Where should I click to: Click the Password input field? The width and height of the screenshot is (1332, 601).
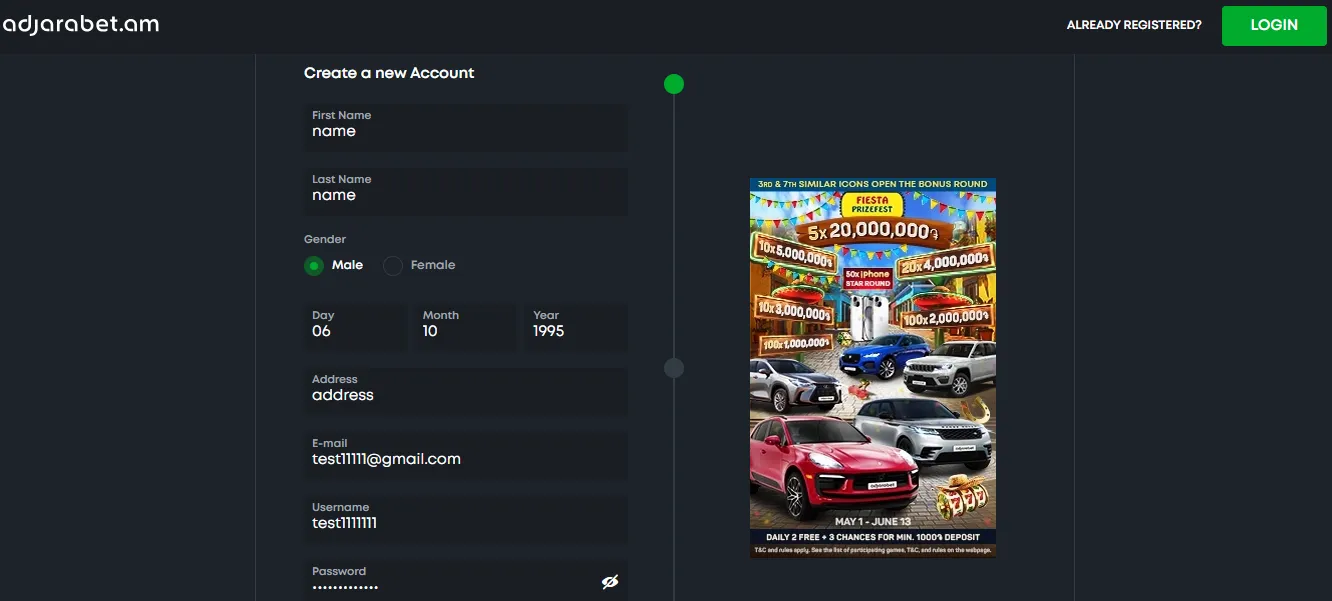466,581
